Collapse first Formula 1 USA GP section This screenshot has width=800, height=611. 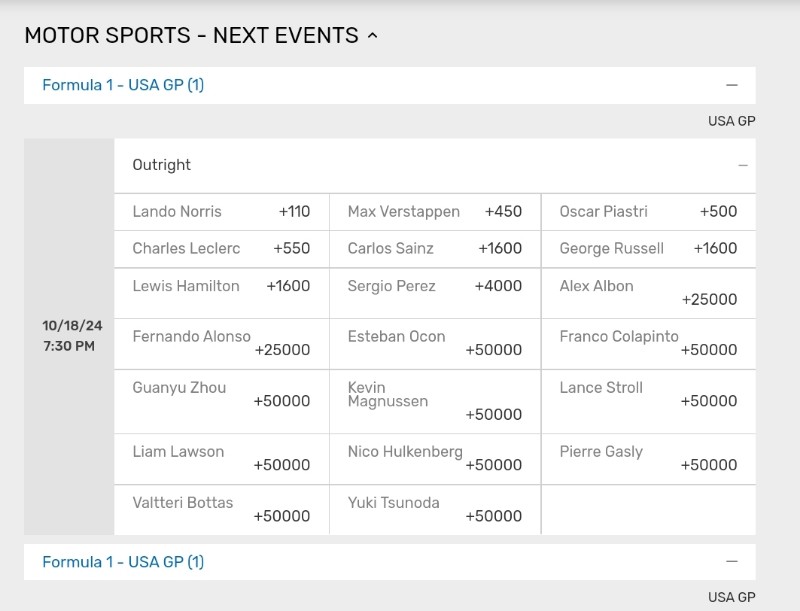pos(732,85)
